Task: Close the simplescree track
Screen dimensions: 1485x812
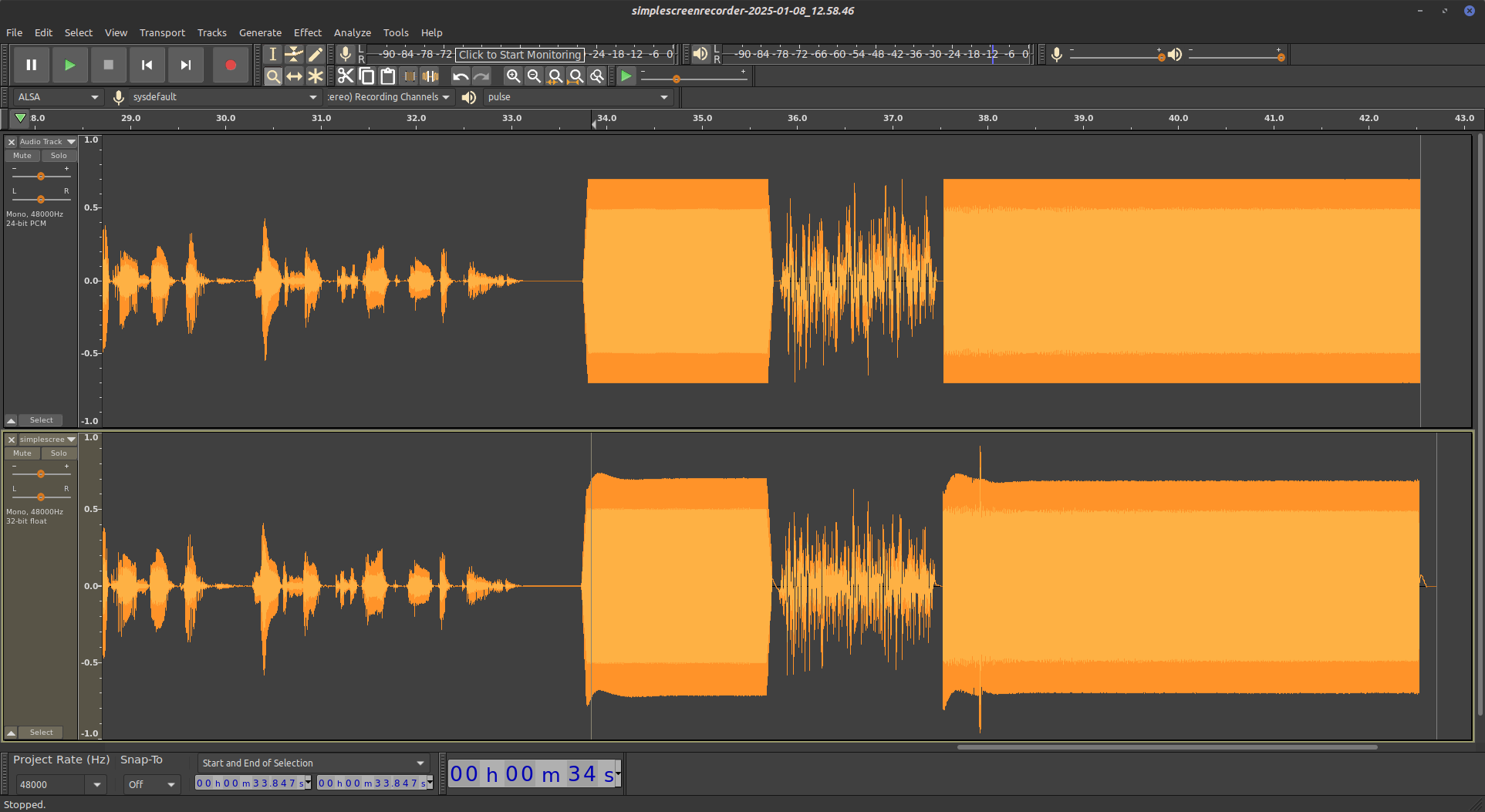Action: 12,440
